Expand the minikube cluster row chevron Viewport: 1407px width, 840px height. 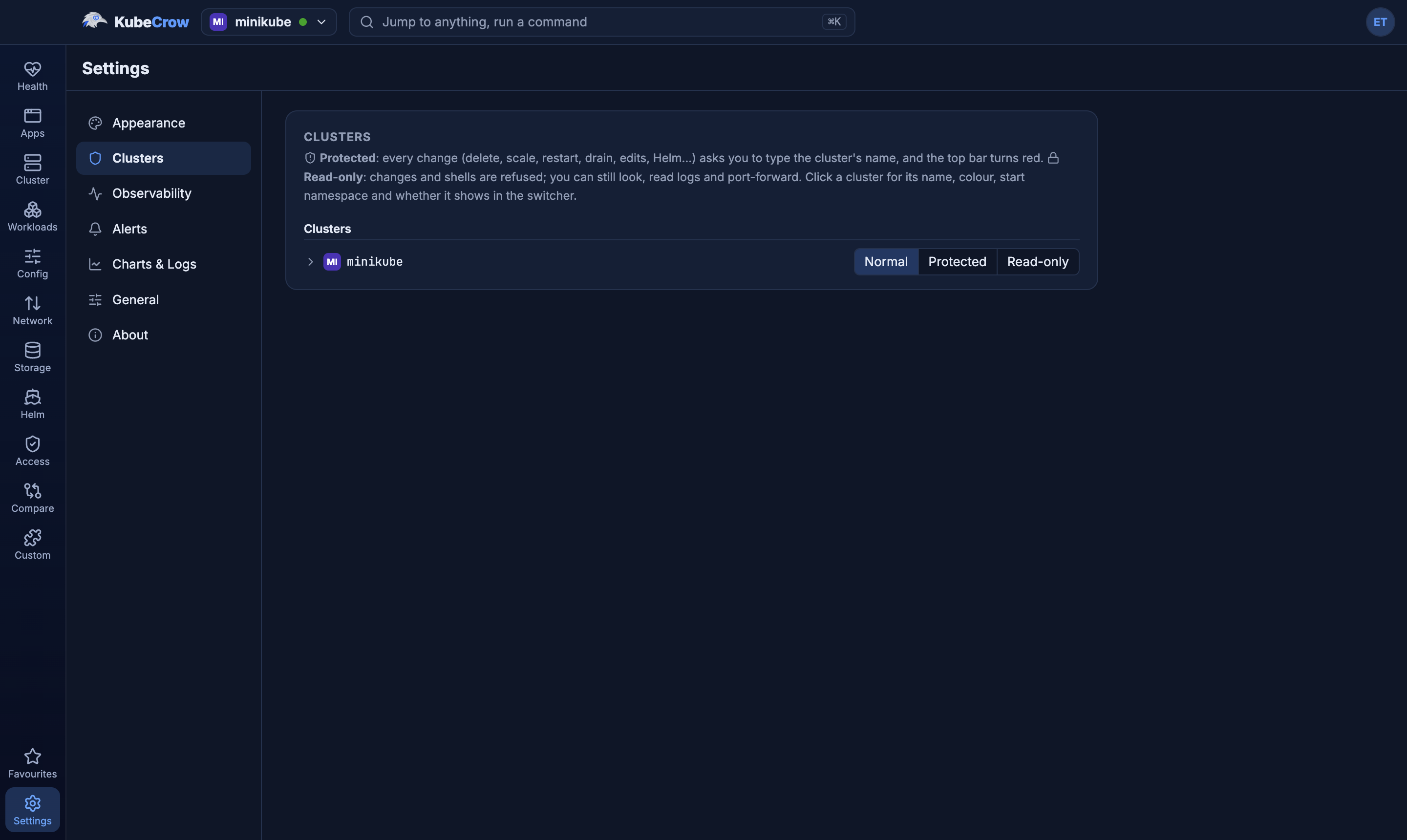click(x=310, y=262)
